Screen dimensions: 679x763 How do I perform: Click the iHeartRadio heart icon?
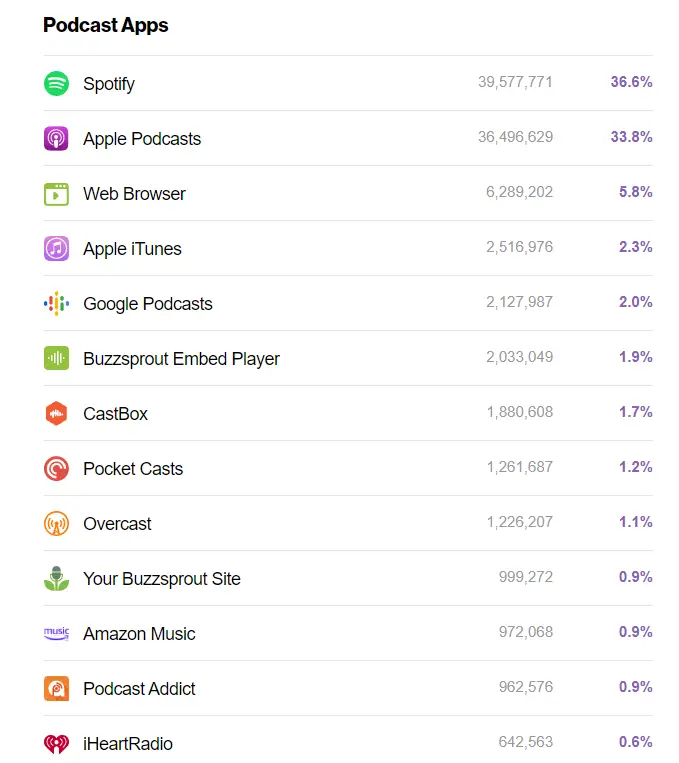click(56, 744)
